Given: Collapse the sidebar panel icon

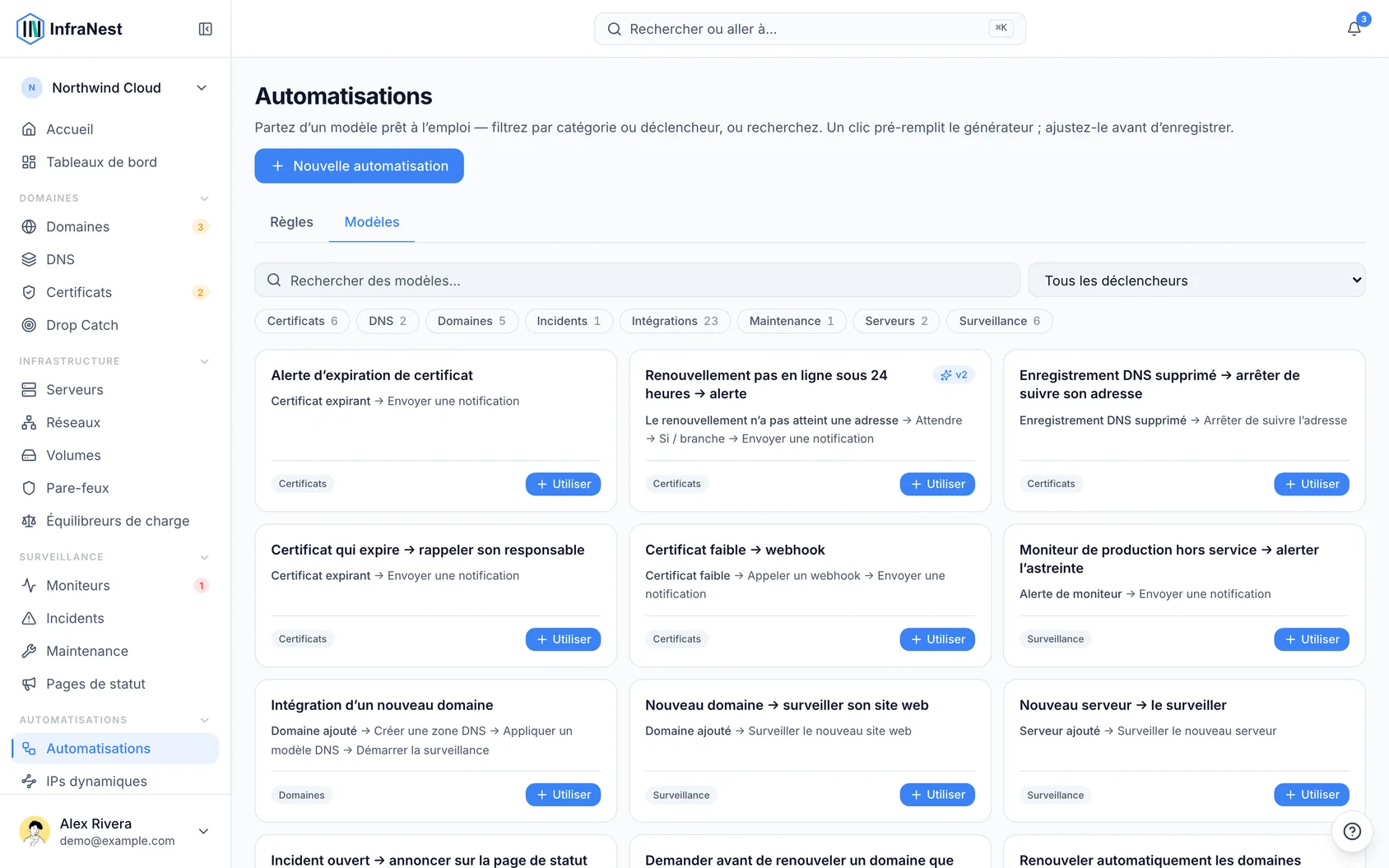Looking at the screenshot, I should (x=206, y=29).
